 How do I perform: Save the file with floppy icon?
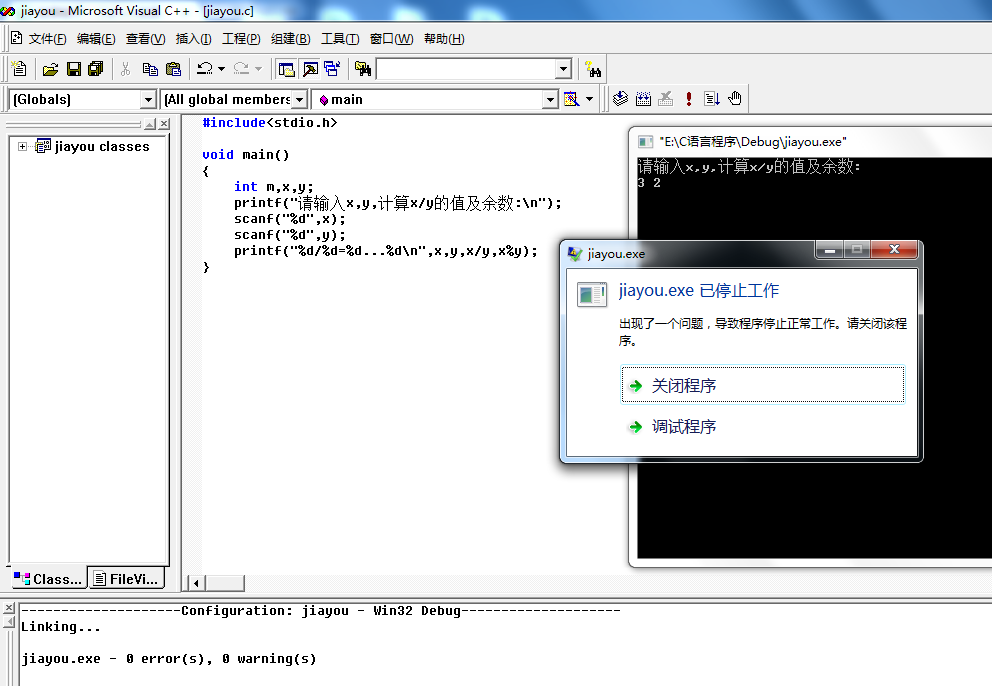73,68
